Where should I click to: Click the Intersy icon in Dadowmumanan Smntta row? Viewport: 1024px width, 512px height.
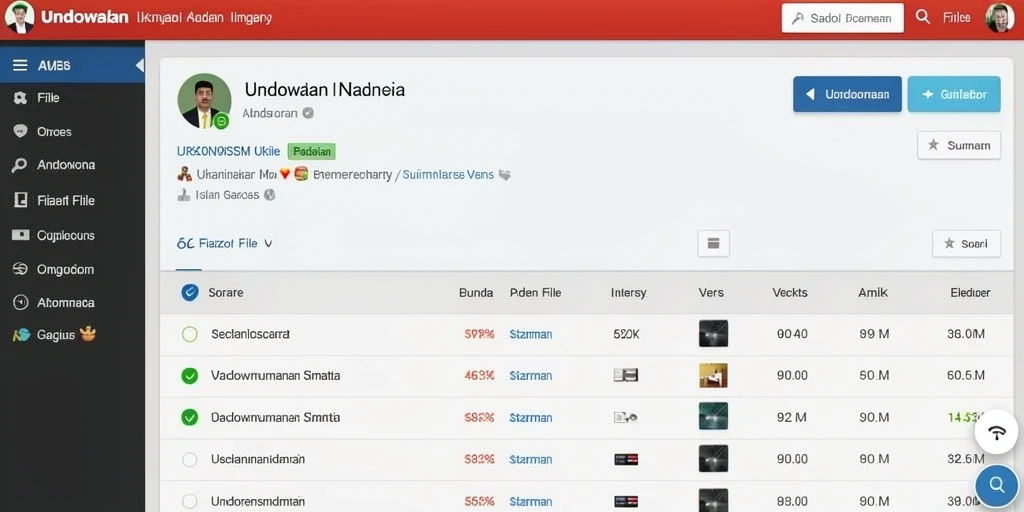(626, 417)
